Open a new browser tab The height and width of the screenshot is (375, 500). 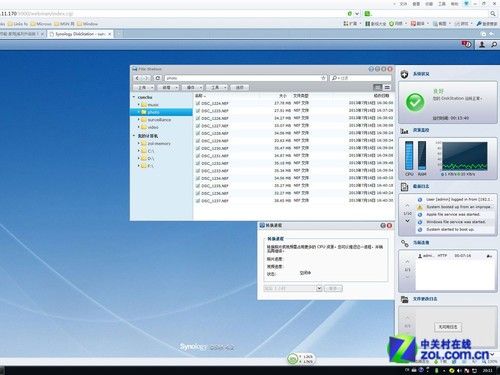(x=118, y=34)
